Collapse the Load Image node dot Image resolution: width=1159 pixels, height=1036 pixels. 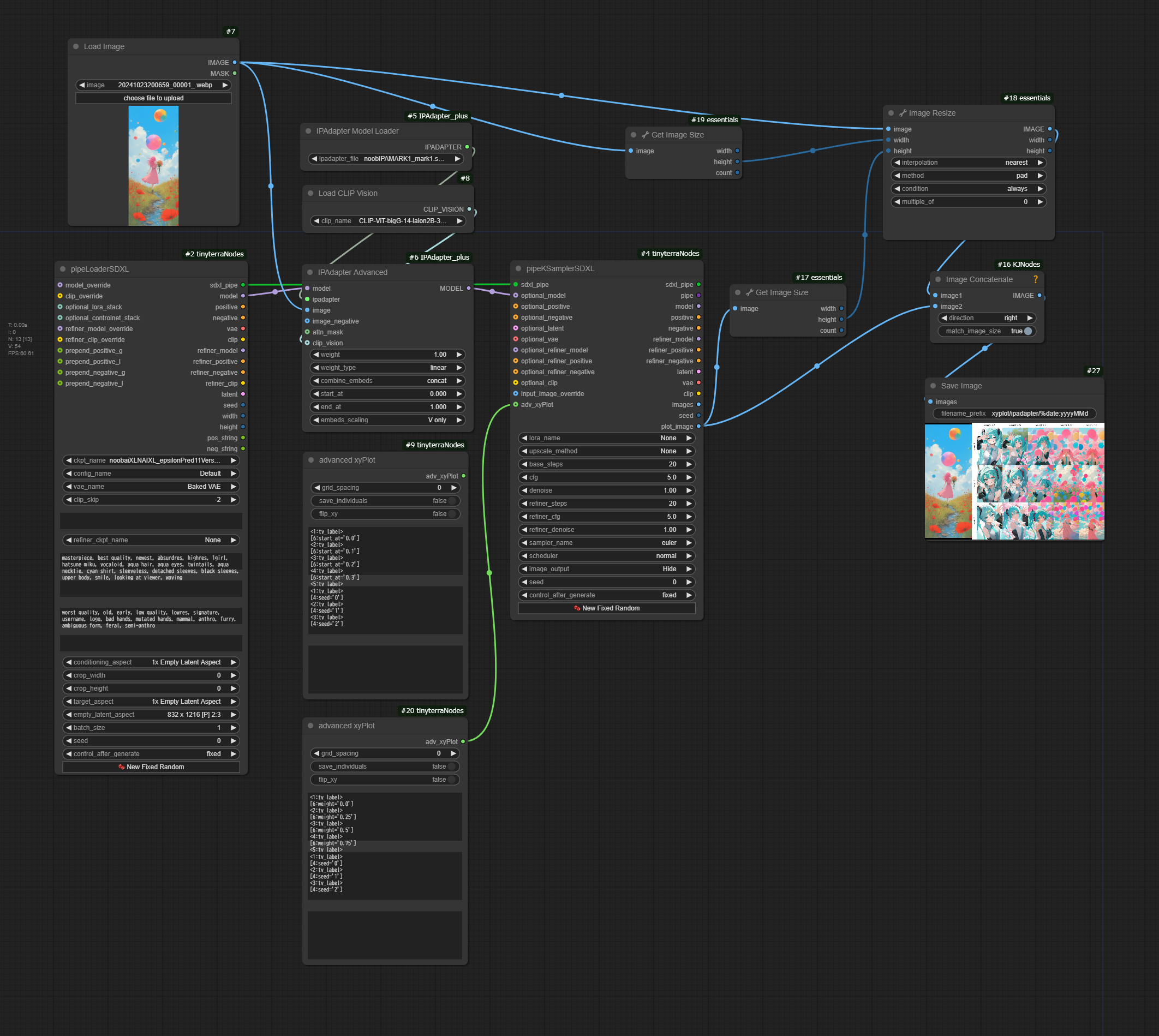76,47
